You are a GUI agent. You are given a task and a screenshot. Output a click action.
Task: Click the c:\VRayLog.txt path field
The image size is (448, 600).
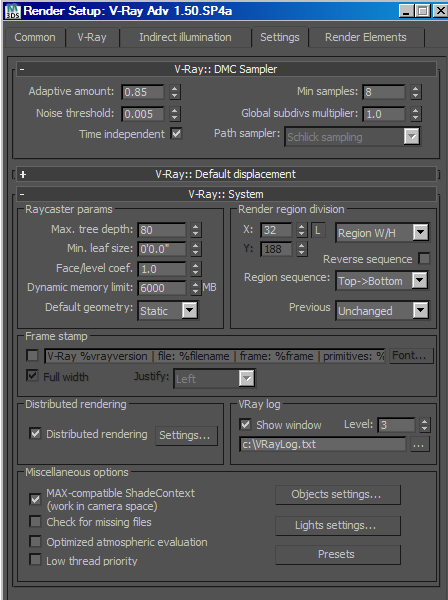tap(323, 444)
